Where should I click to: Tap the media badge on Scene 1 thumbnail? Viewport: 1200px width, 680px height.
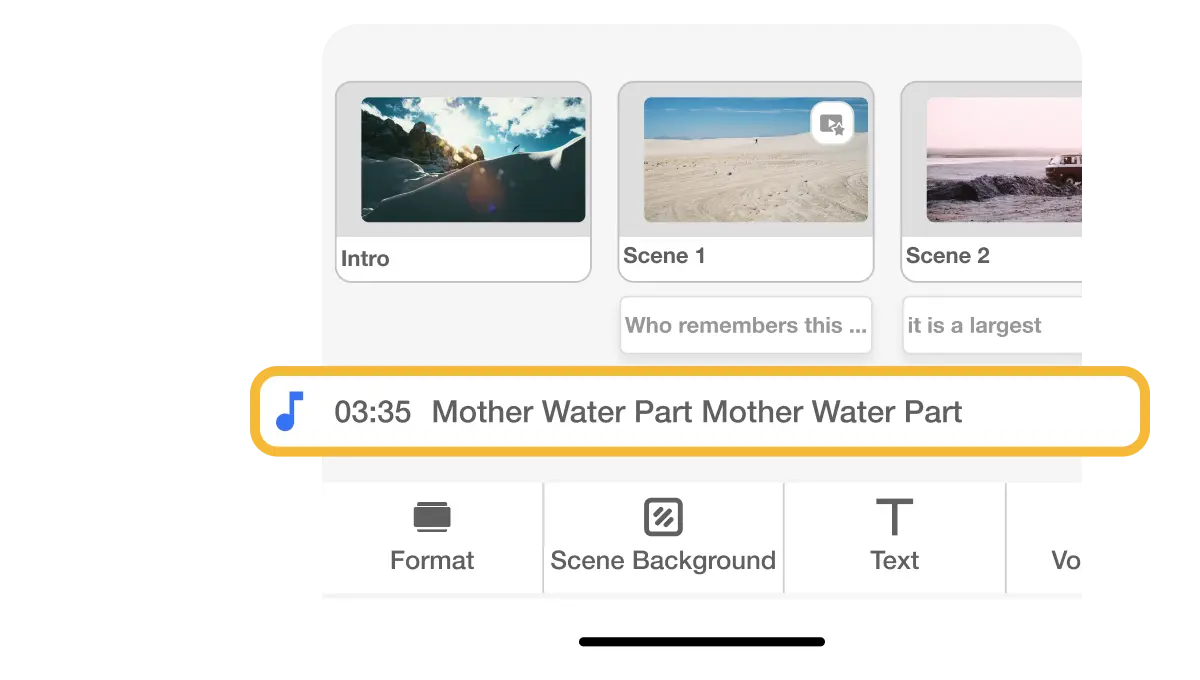[833, 124]
